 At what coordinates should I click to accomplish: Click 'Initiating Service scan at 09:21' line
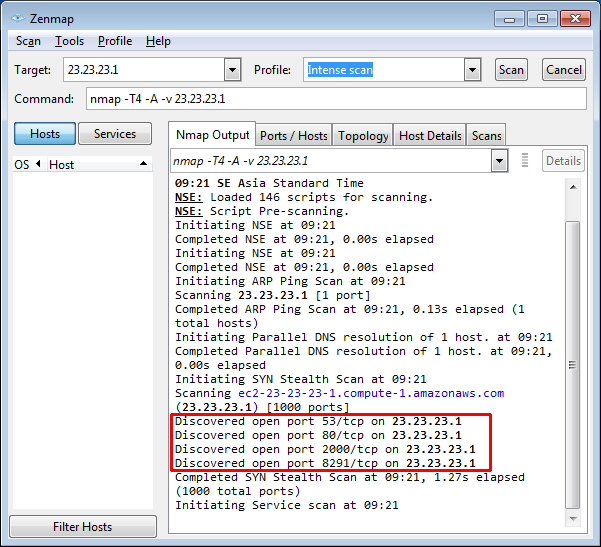click(x=287, y=505)
